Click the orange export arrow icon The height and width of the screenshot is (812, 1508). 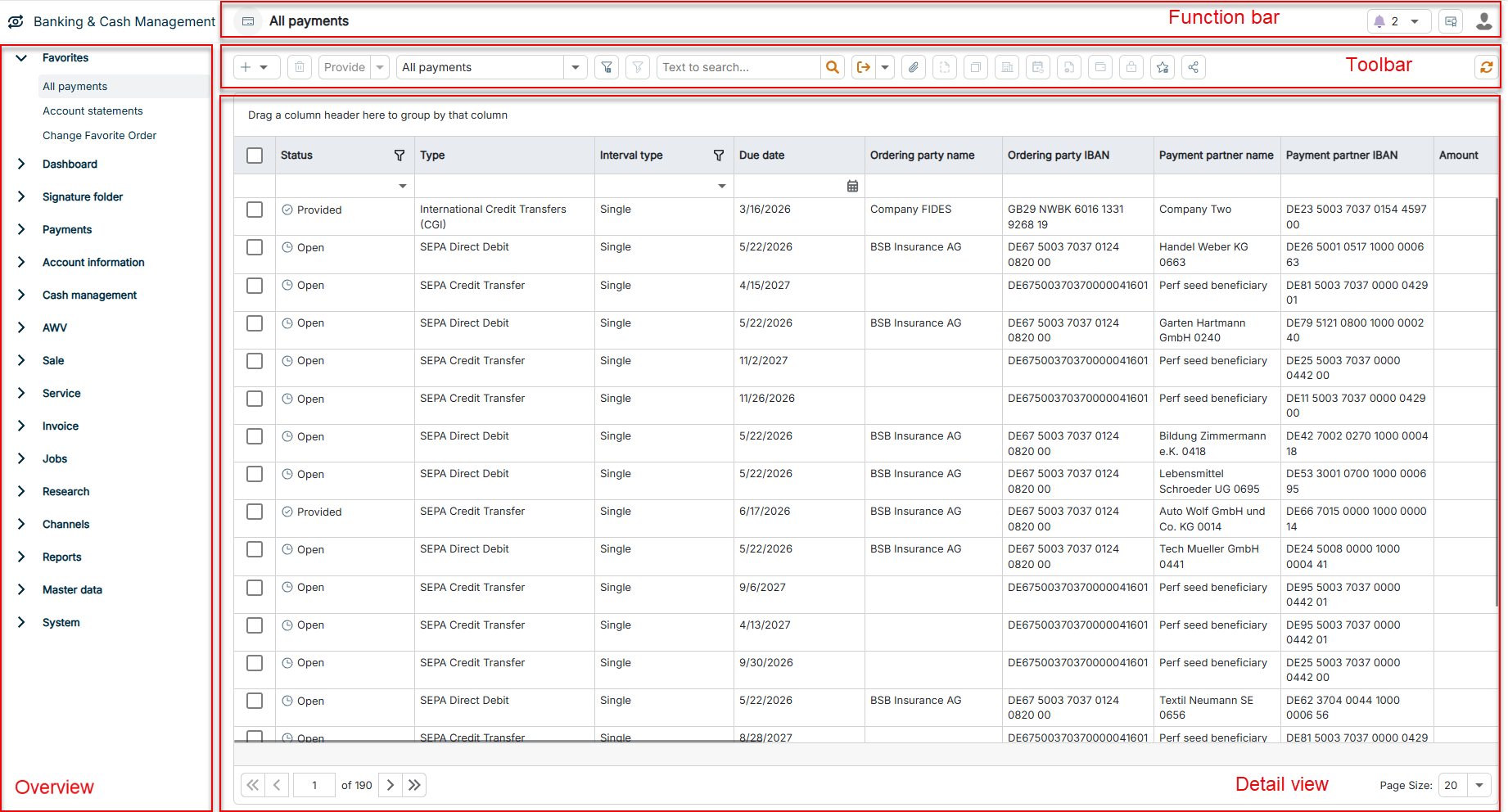[863, 67]
